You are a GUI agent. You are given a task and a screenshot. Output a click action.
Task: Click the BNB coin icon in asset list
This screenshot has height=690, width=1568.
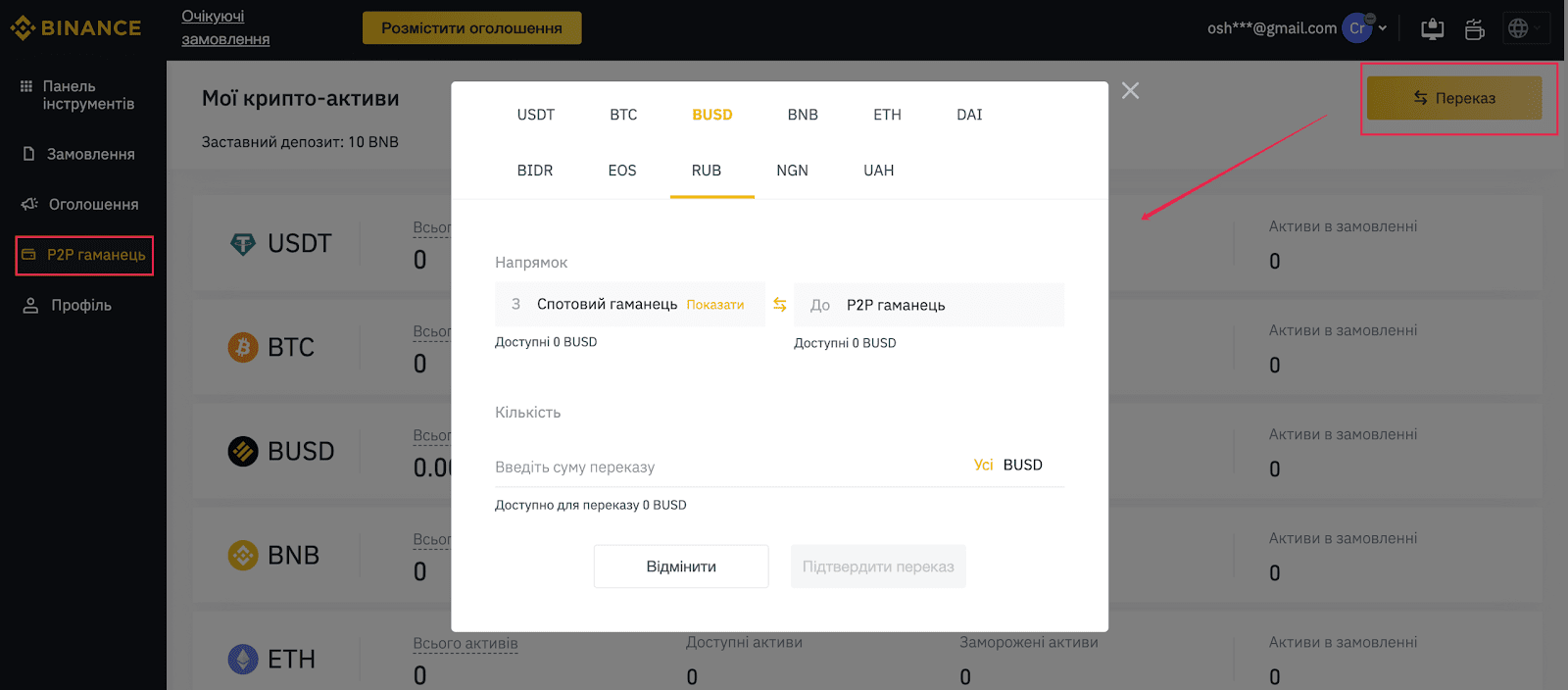[x=242, y=555]
